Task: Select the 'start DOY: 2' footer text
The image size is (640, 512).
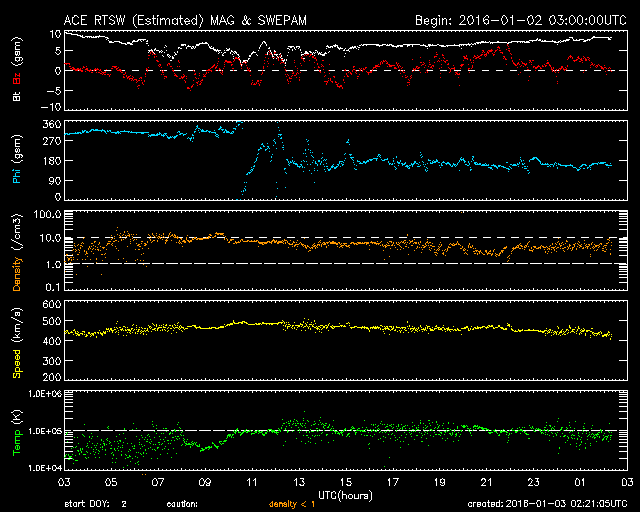Action: (x=96, y=504)
